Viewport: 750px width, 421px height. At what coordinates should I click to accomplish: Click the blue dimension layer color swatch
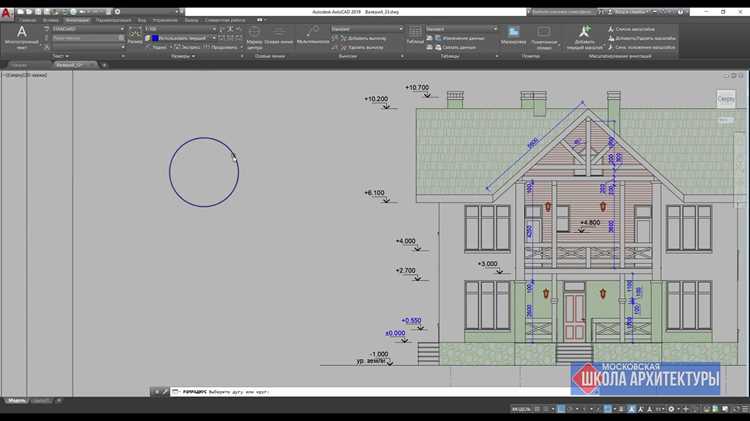155,38
